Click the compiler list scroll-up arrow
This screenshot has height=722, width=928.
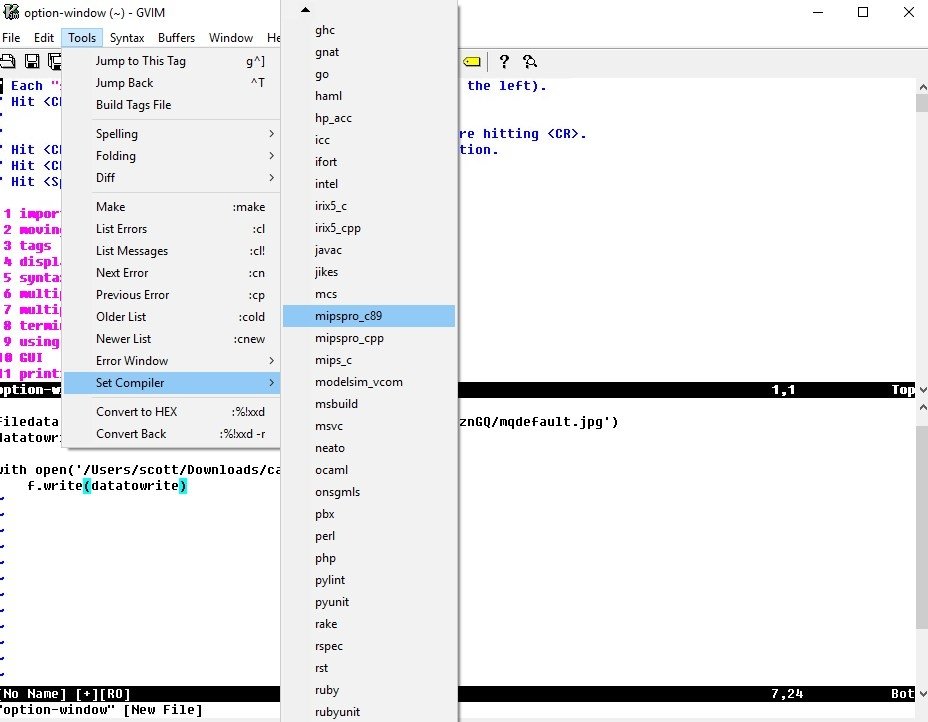tap(305, 9)
